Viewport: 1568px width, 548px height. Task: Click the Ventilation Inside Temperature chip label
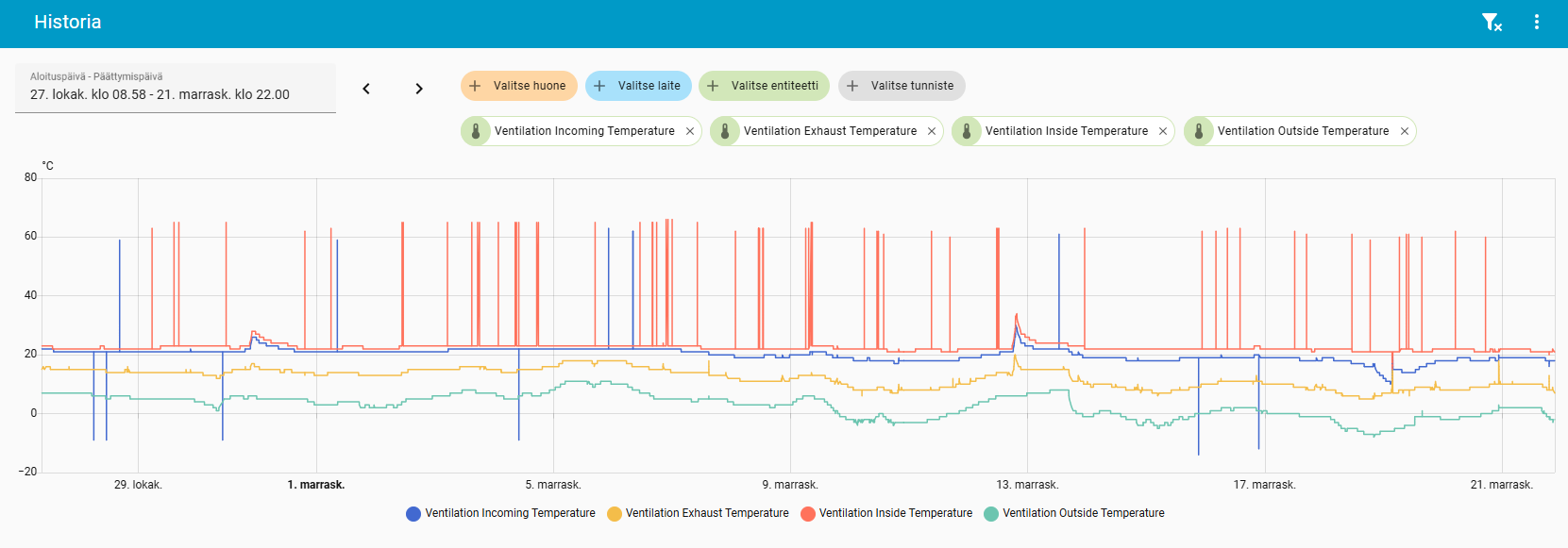(1066, 131)
